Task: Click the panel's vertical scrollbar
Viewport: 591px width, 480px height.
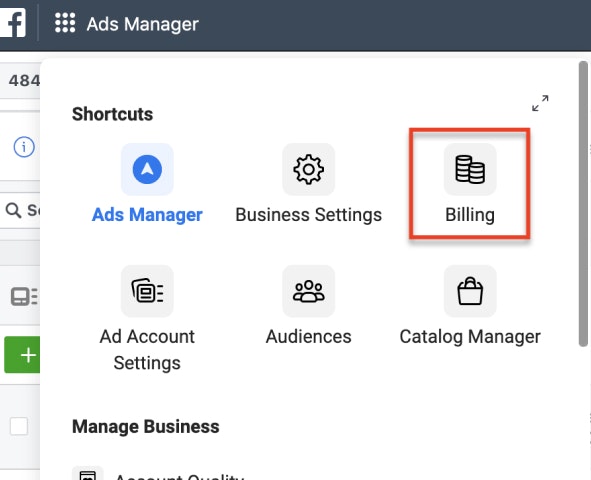Action: pyautogui.click(x=583, y=203)
